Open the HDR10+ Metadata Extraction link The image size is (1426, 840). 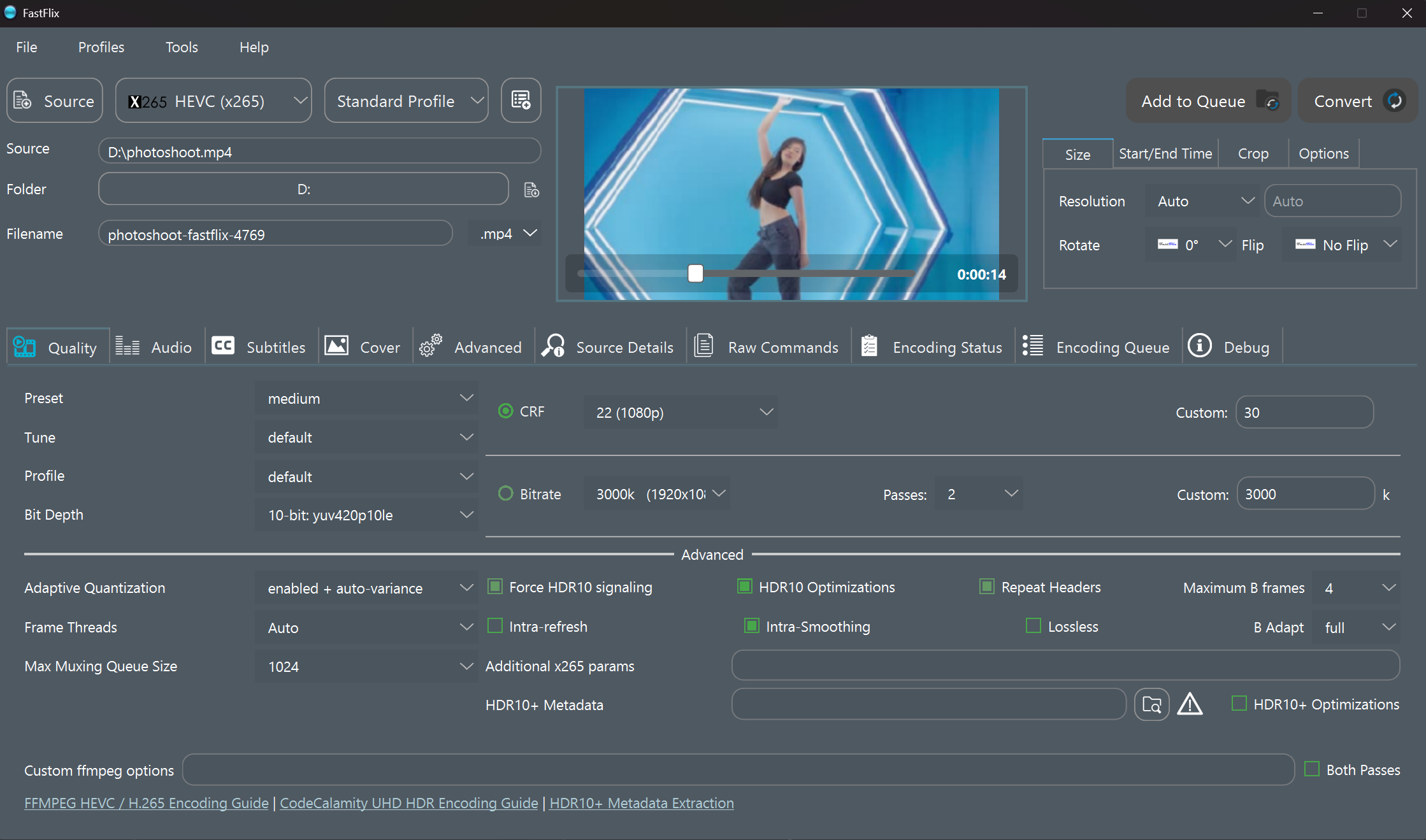click(x=641, y=803)
